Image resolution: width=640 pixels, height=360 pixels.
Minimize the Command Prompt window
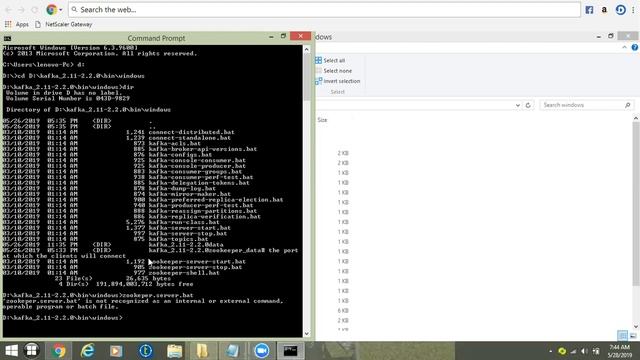(271, 37)
